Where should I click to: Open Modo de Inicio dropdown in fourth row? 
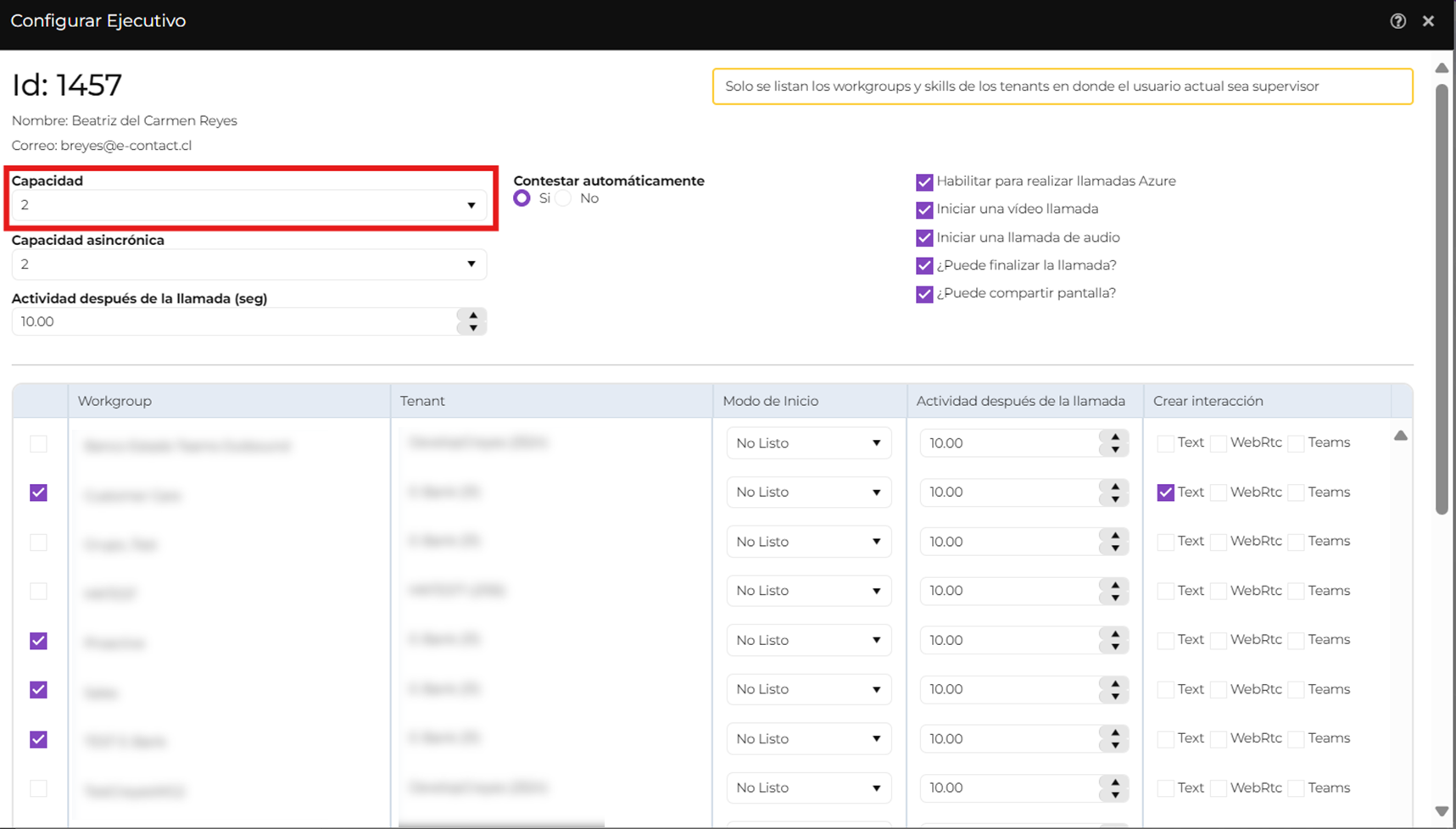click(809, 591)
